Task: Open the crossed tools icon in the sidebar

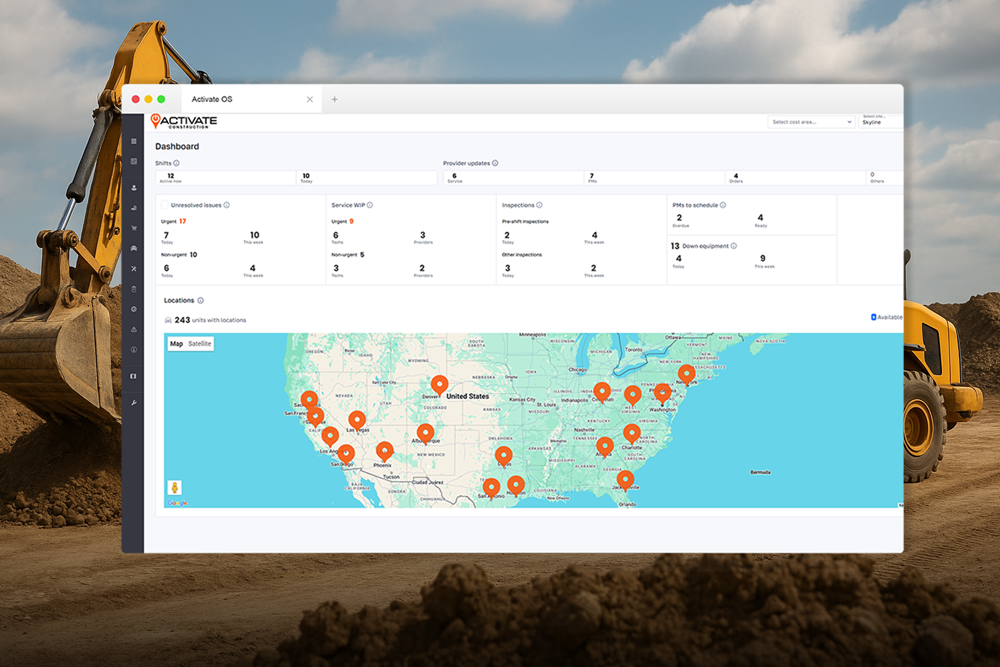Action: pyautogui.click(x=133, y=268)
